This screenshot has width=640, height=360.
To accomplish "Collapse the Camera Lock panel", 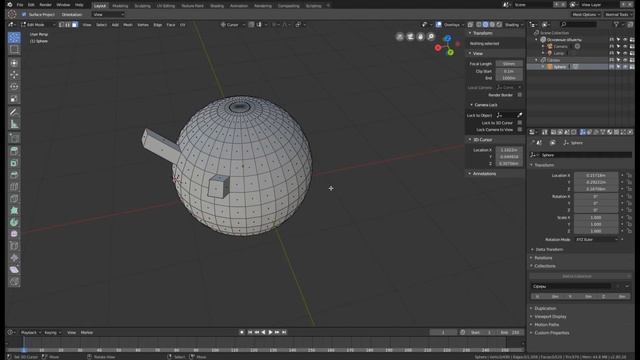I will pyautogui.click(x=485, y=105).
